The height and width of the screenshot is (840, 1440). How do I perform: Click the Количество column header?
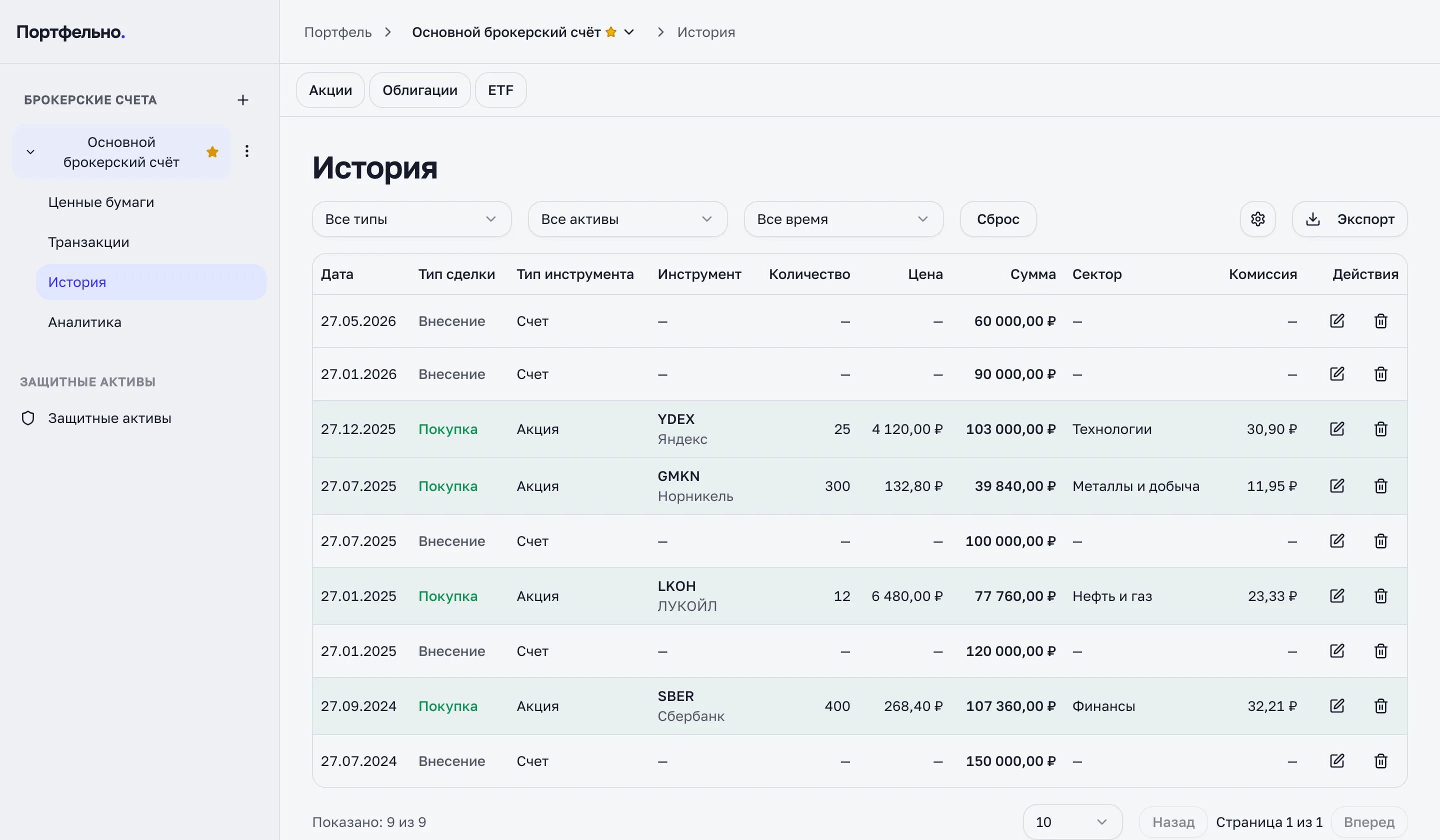[809, 274]
